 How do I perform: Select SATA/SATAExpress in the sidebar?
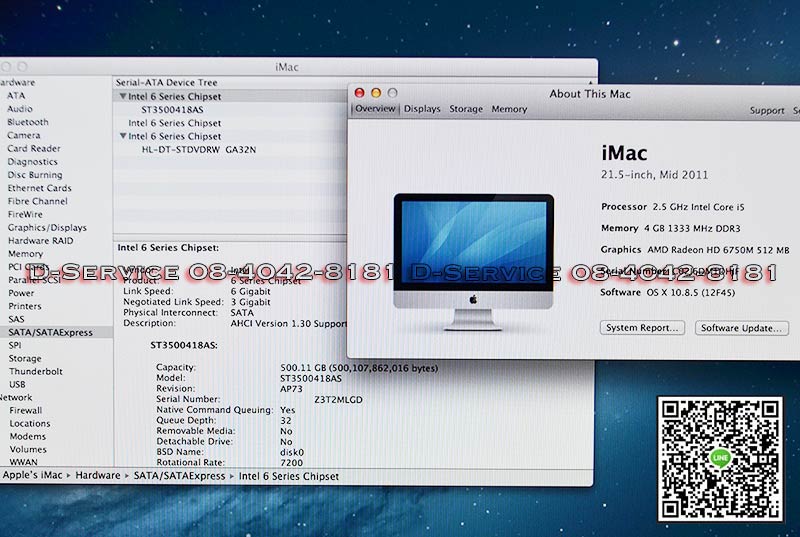tap(50, 333)
